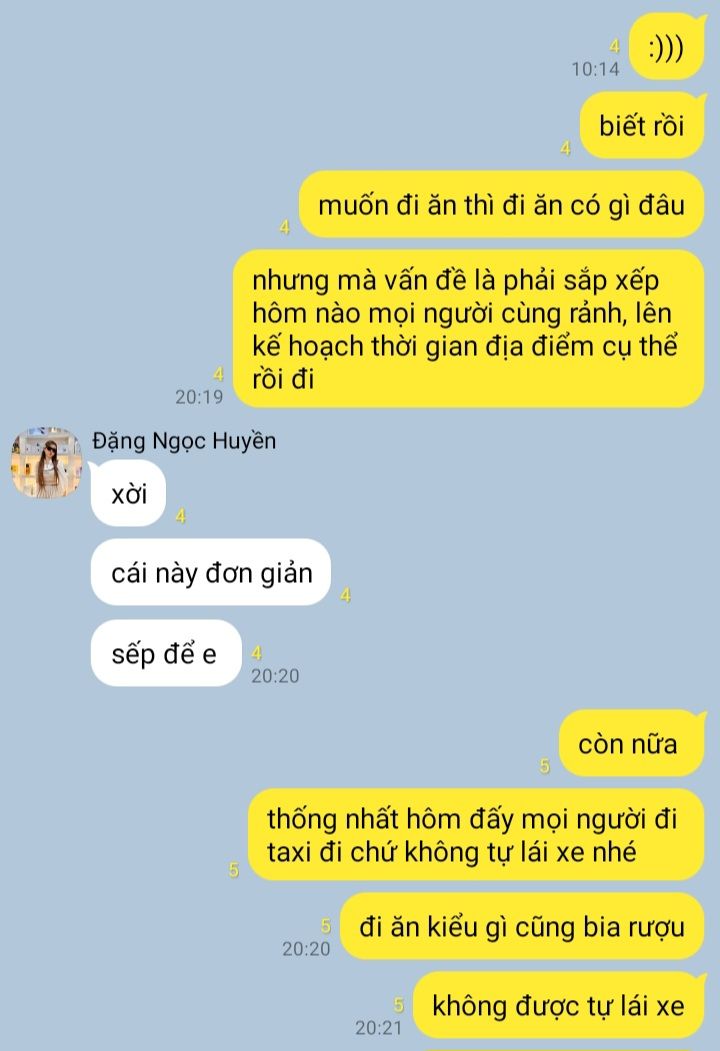This screenshot has width=720, height=1051.
Task: Tap the 'sếp để e' message bubble
Action: 166,654
